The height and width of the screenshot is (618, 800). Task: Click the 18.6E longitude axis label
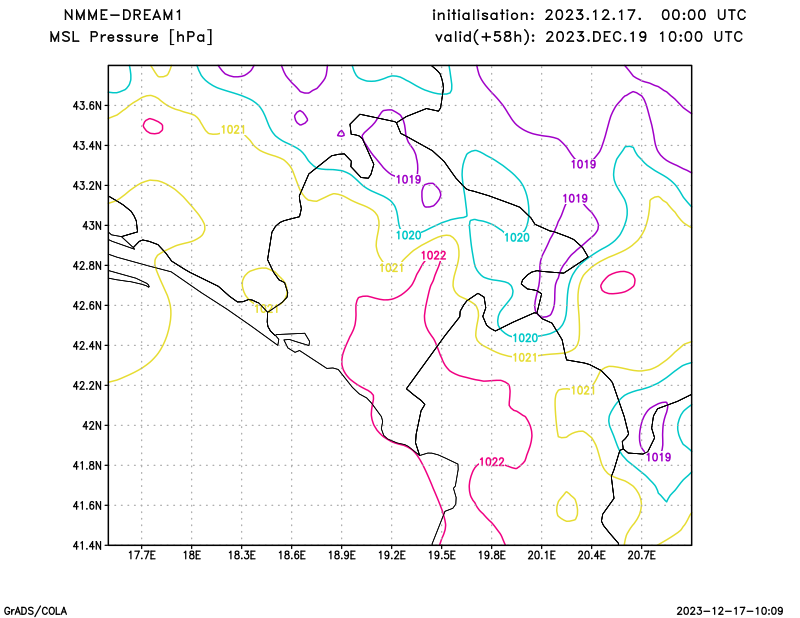pos(291,555)
